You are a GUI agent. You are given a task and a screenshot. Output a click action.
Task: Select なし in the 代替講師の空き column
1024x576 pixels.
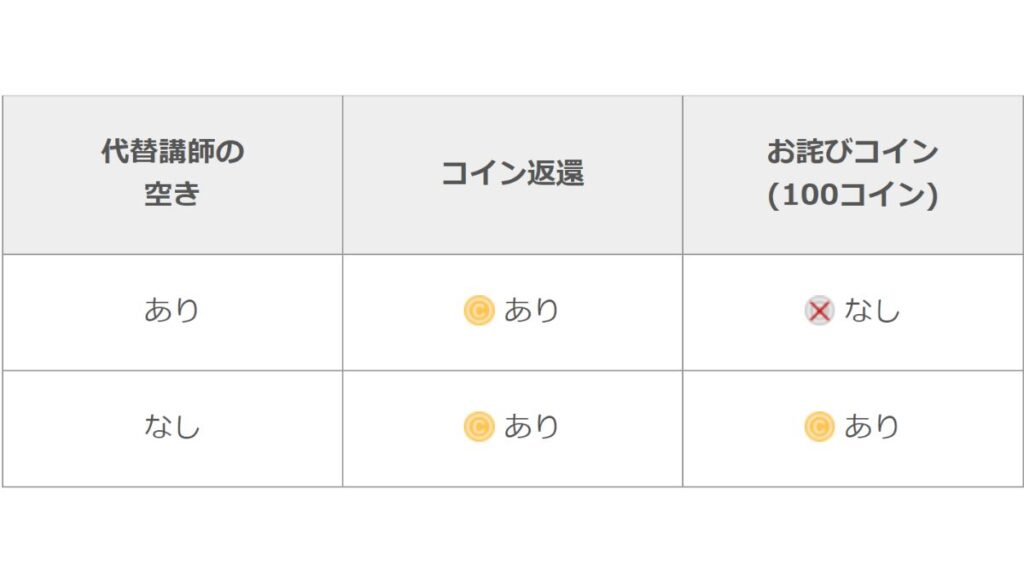[x=172, y=426]
